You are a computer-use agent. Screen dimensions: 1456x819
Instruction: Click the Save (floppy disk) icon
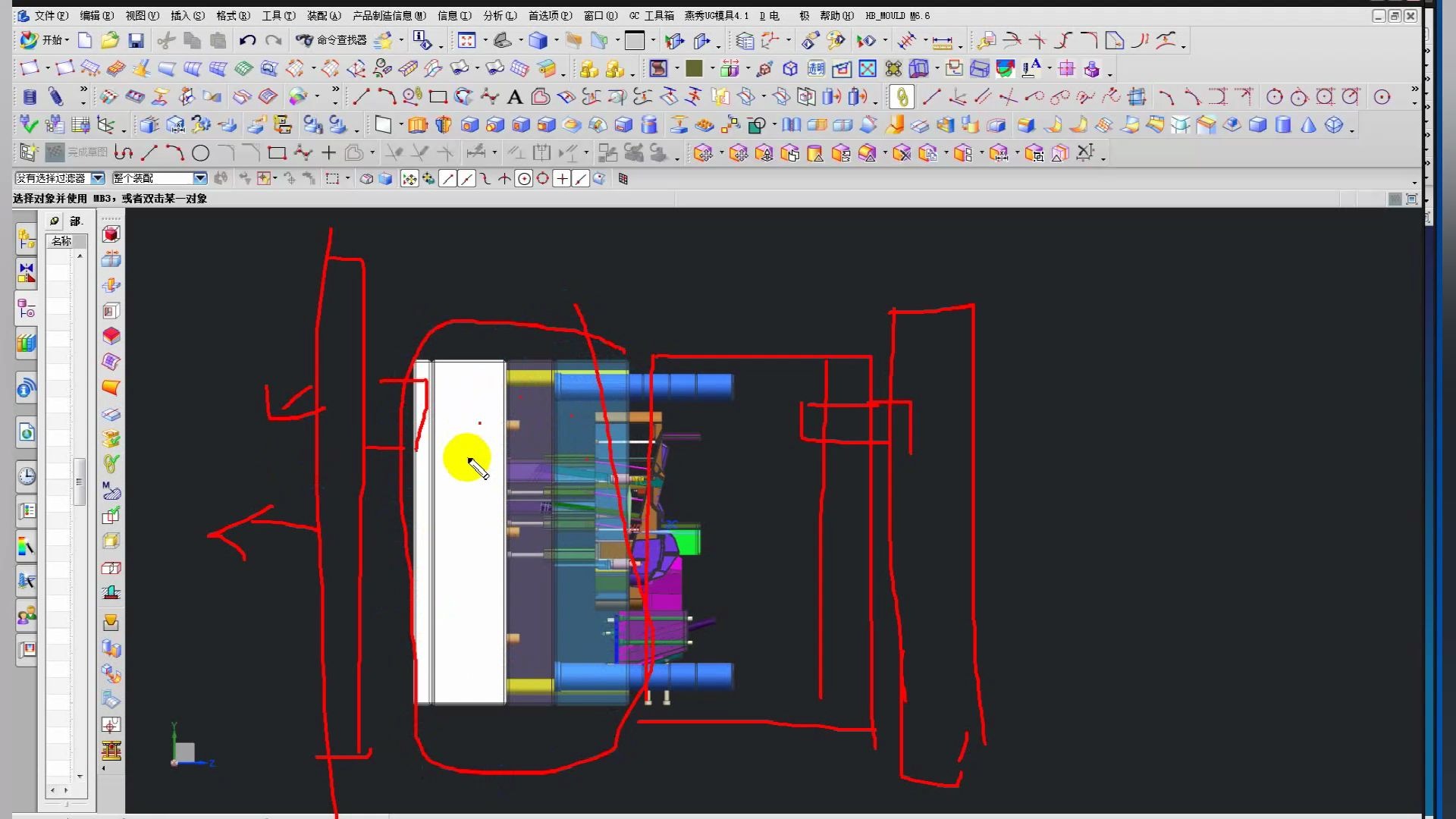136,40
